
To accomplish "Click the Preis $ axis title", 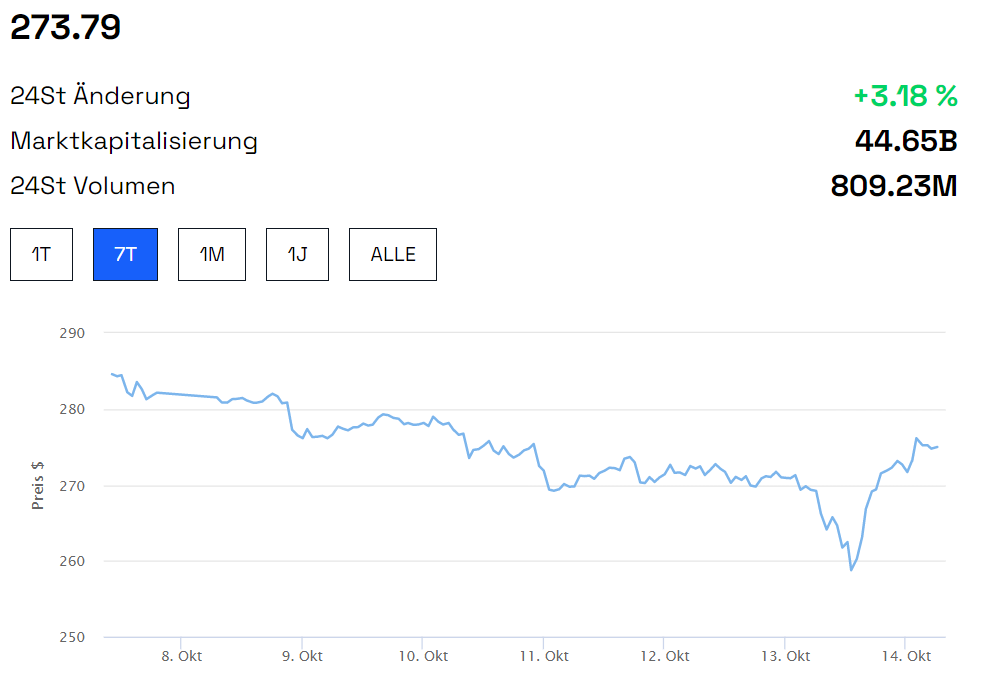I will 38,484.
